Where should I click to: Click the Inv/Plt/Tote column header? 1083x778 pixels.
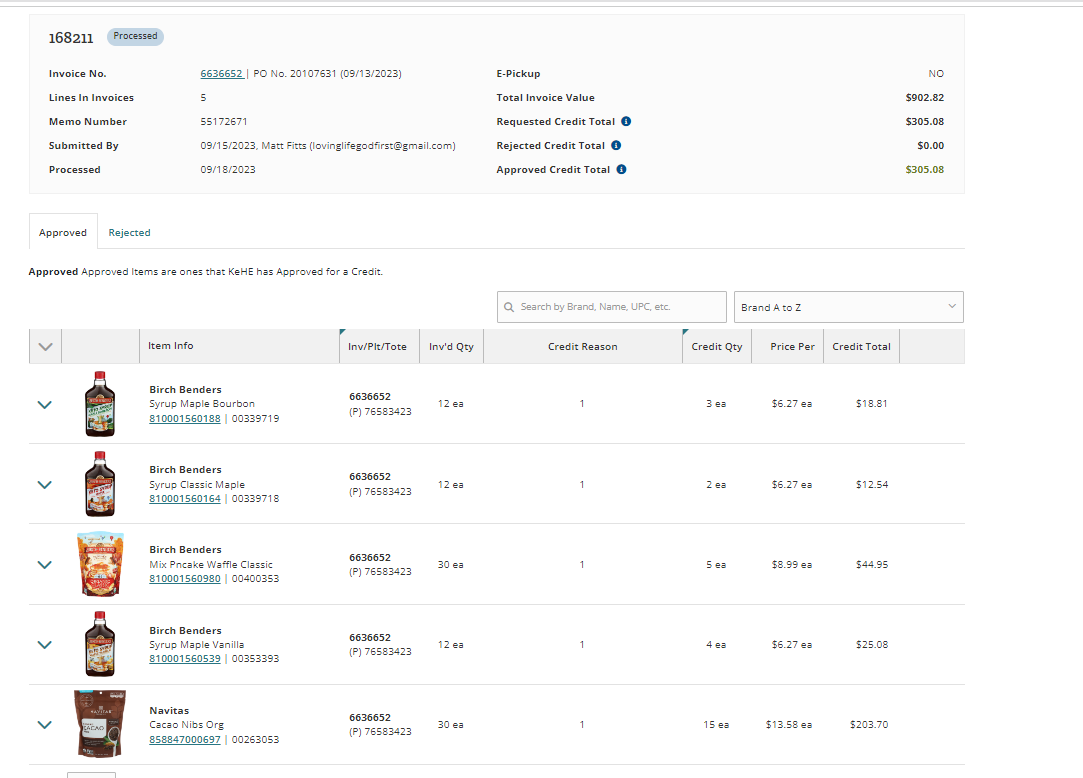pyautogui.click(x=377, y=347)
